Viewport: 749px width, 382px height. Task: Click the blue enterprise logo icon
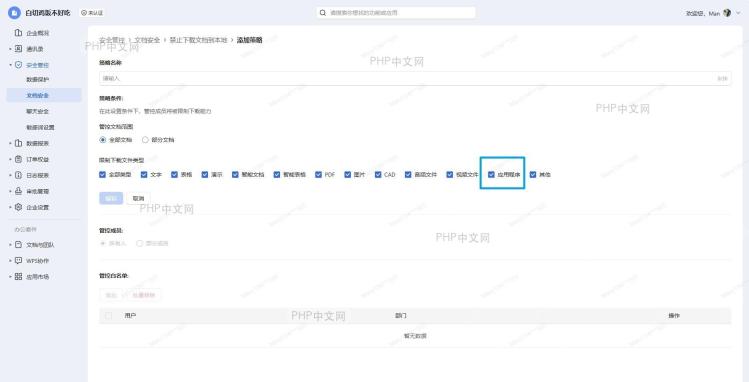pyautogui.click(x=14, y=13)
